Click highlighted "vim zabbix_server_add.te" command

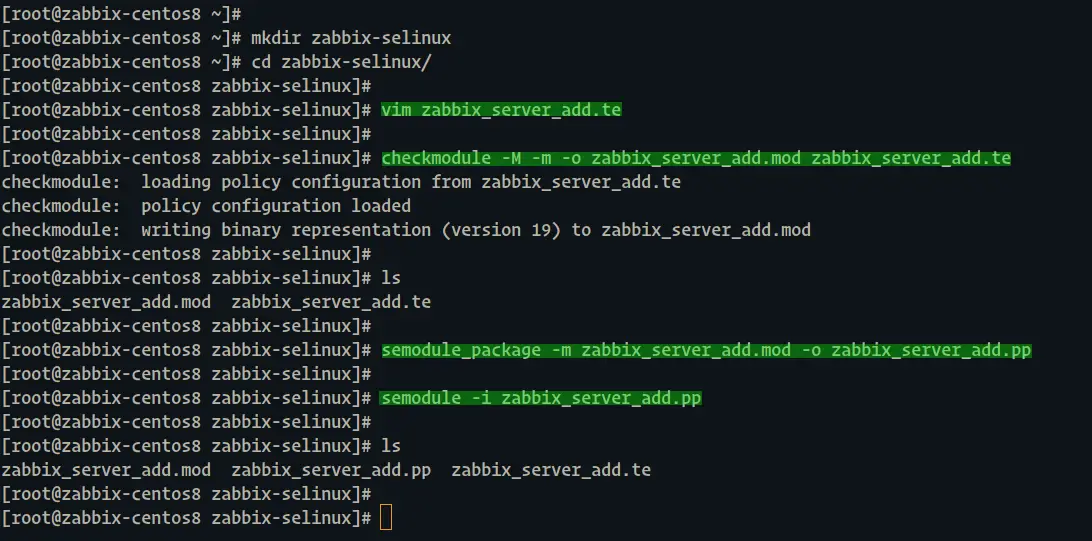pyautogui.click(x=501, y=110)
